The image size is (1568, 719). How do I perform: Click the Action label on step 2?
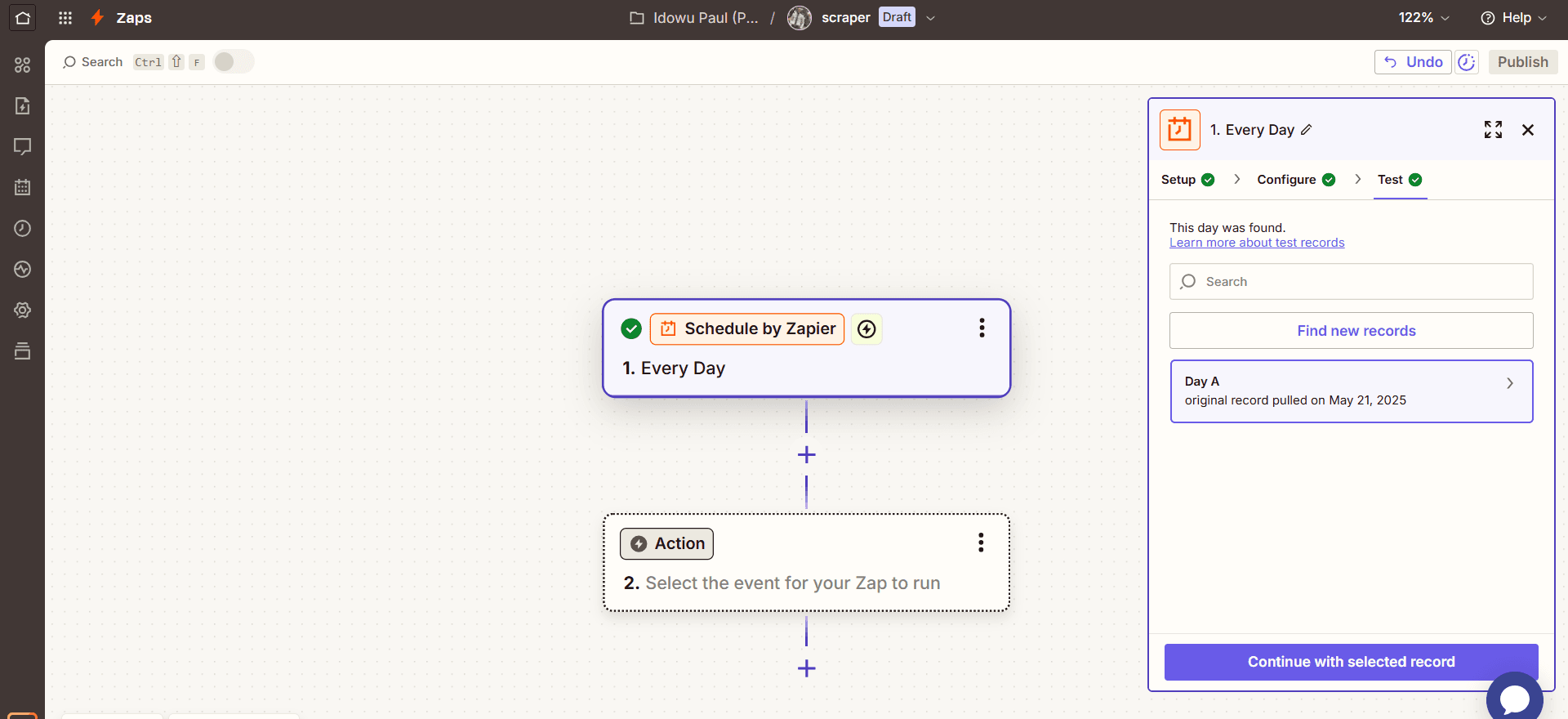click(x=666, y=543)
